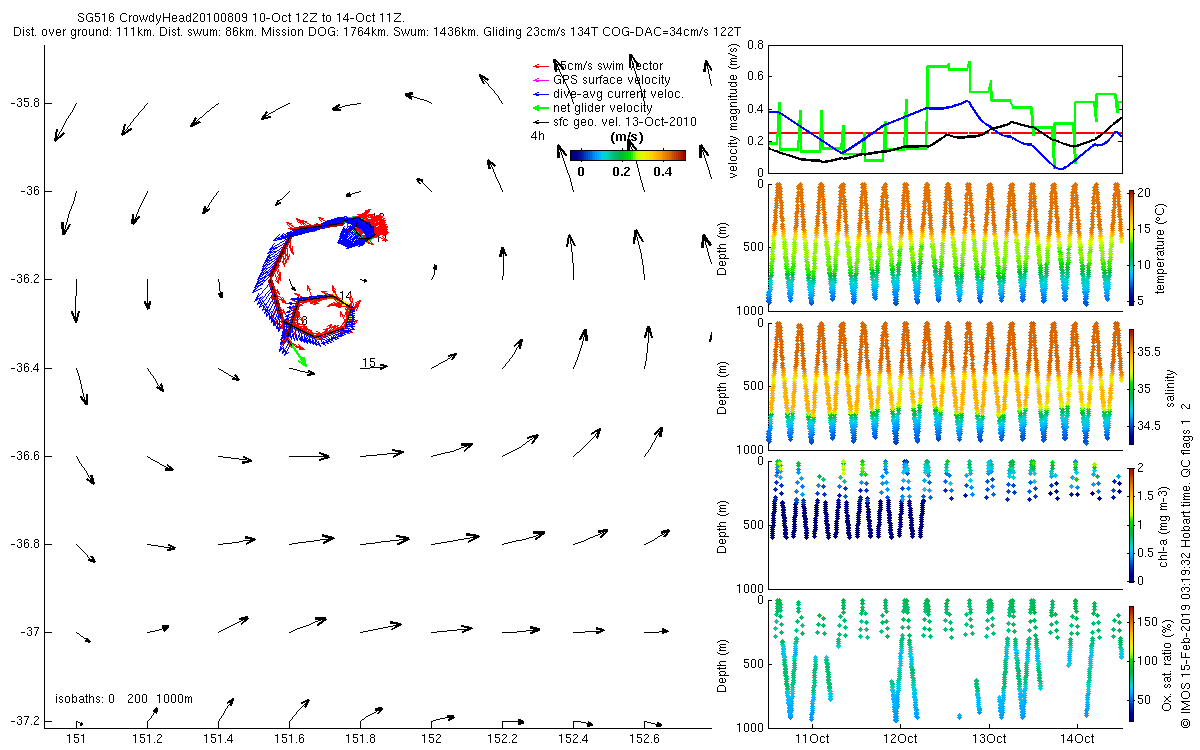Click the "152.6" longitude tick label
This screenshot has height=750, width=1200.
click(x=644, y=739)
